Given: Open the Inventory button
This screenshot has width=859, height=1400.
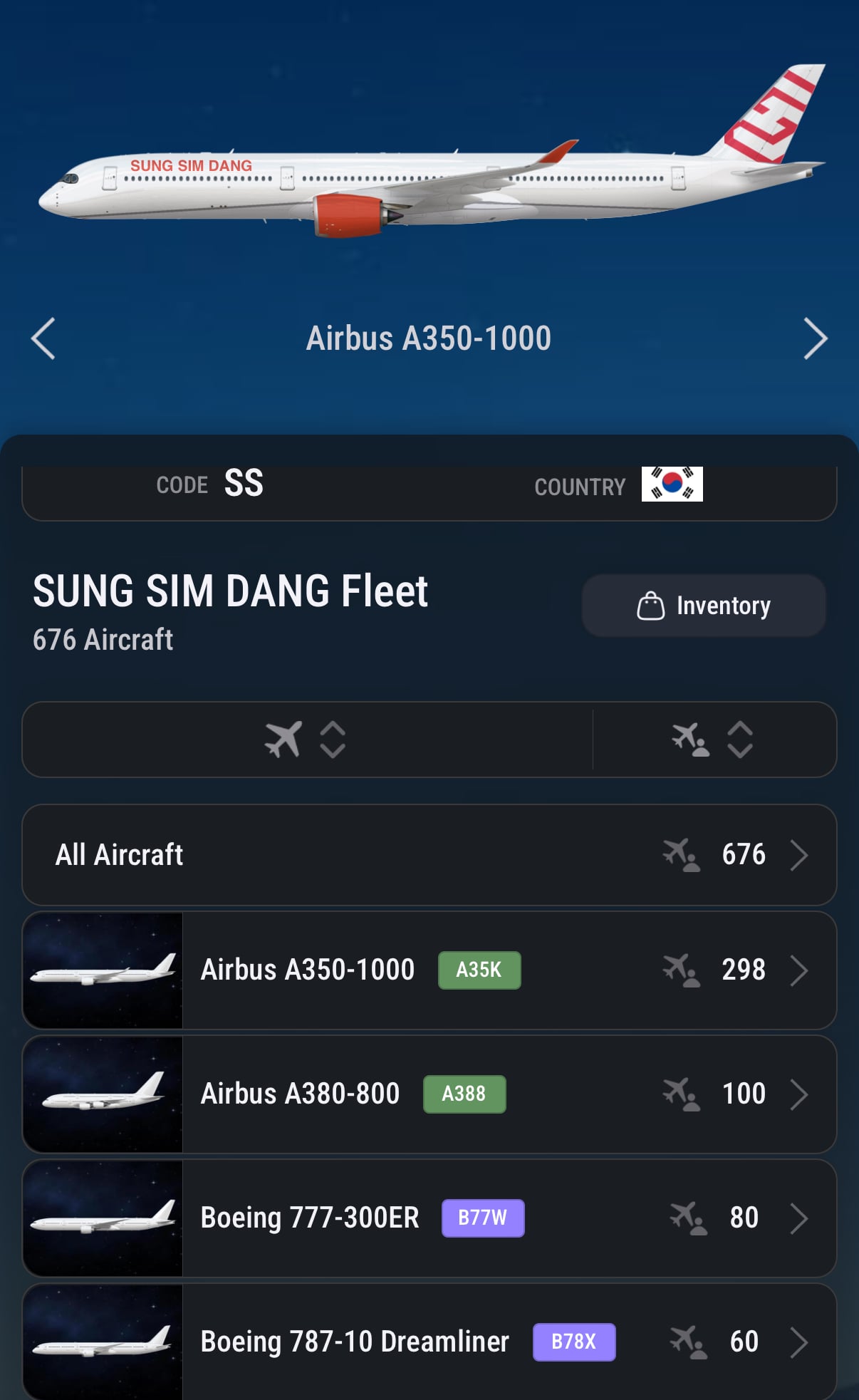Looking at the screenshot, I should [704, 606].
